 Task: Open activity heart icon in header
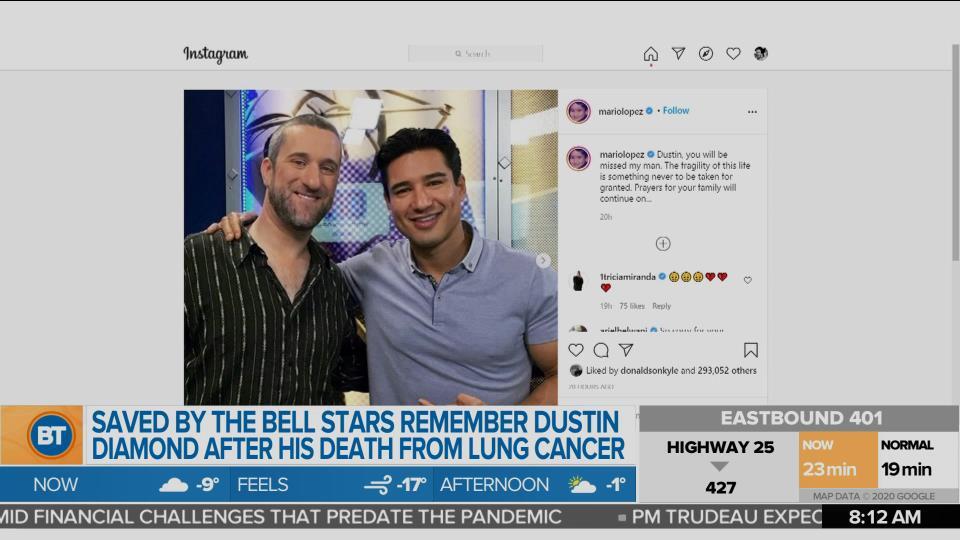(733, 54)
